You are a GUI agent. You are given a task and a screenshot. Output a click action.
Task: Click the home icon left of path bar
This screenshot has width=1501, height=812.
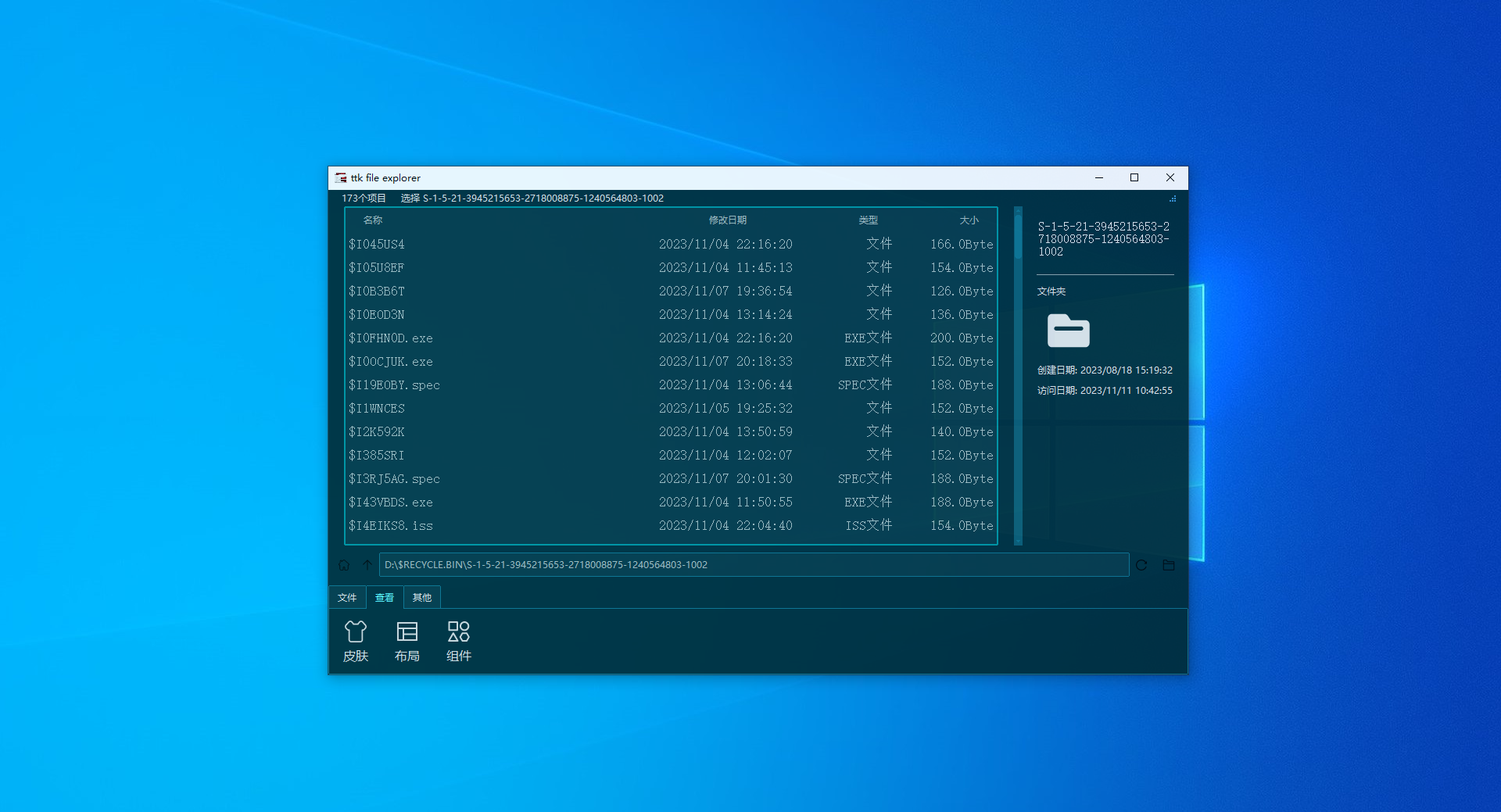(344, 565)
